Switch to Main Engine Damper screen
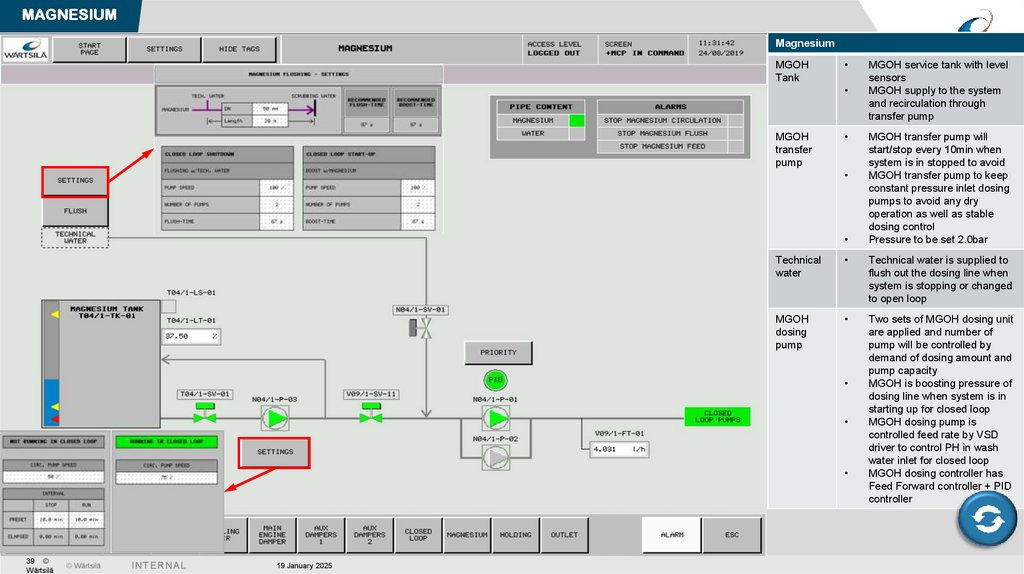 click(x=272, y=535)
